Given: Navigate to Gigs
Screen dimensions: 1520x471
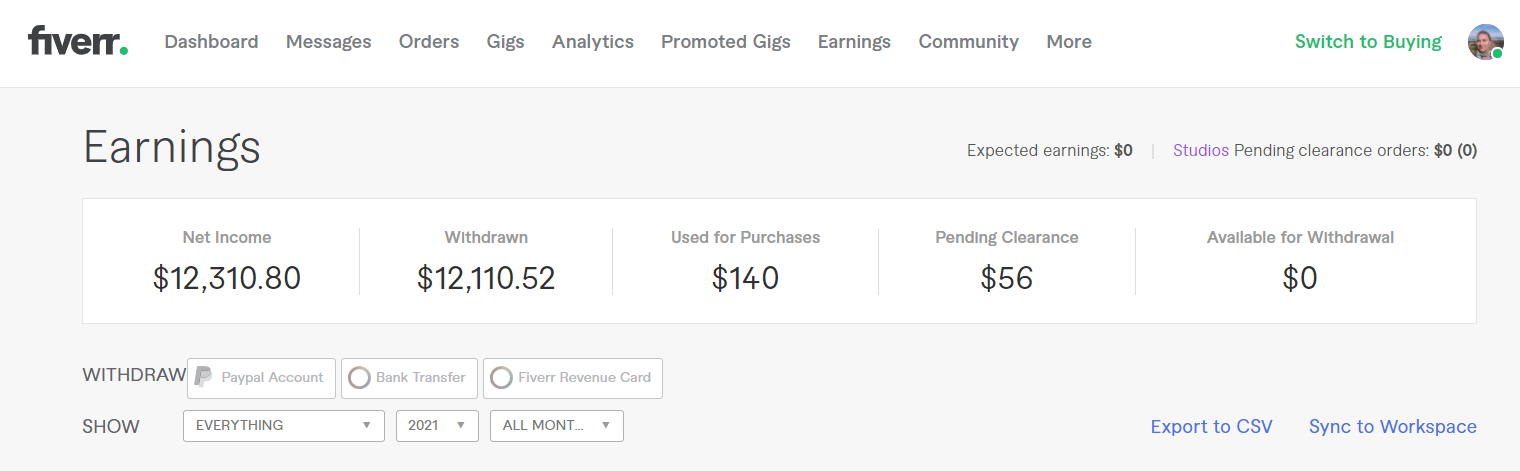Looking at the screenshot, I should coord(505,42).
